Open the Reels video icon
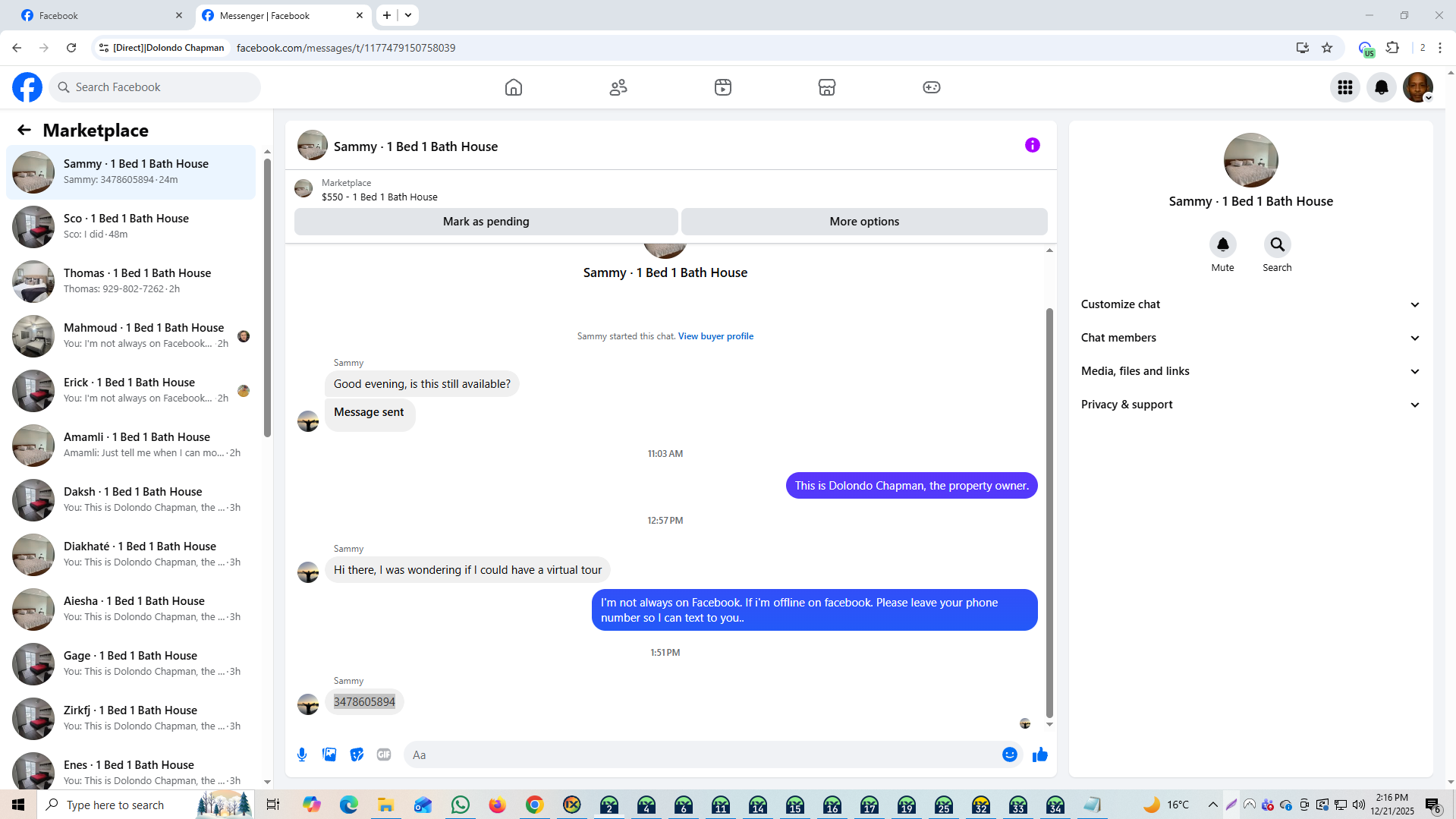1456x819 pixels. pyautogui.click(x=723, y=87)
